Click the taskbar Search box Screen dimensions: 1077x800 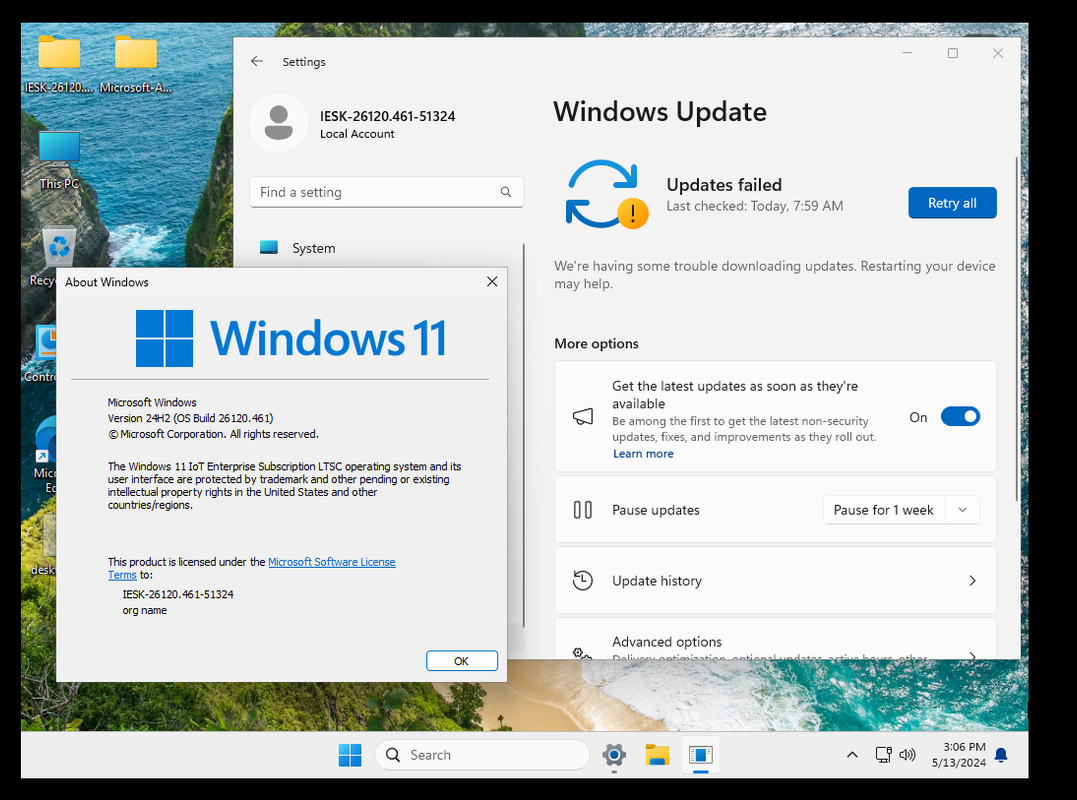(x=482, y=755)
